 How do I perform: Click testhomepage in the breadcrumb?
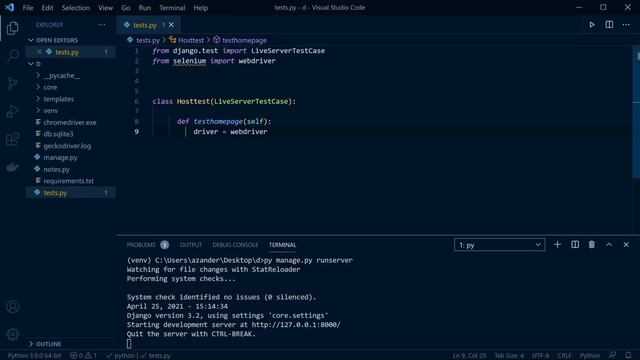[244, 40]
